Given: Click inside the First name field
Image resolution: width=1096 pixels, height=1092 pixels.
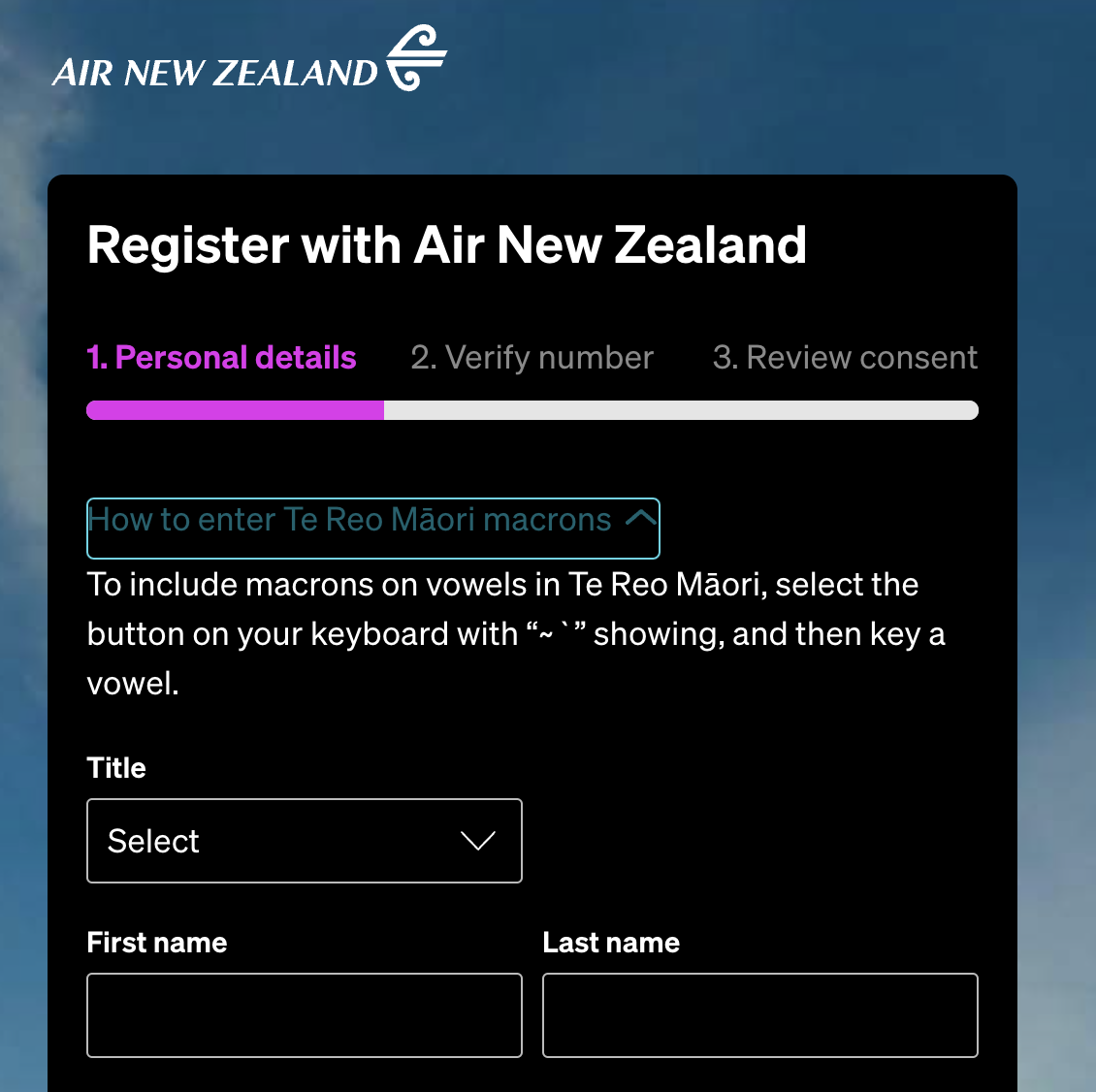Looking at the screenshot, I should tap(304, 1014).
